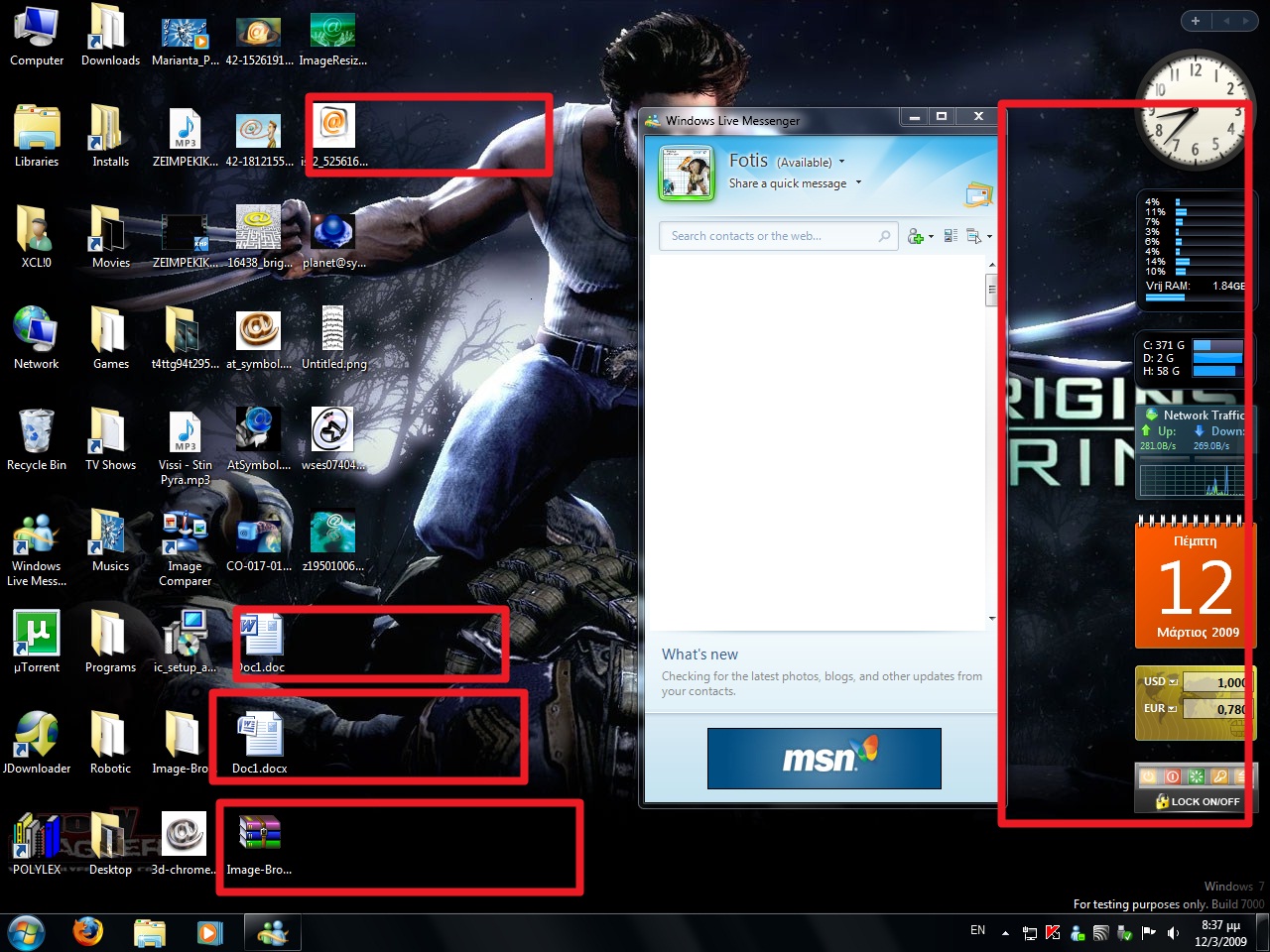Click the magnifier icon in Messenger search box
Image resolution: width=1270 pixels, height=952 pixels.
[x=884, y=236]
